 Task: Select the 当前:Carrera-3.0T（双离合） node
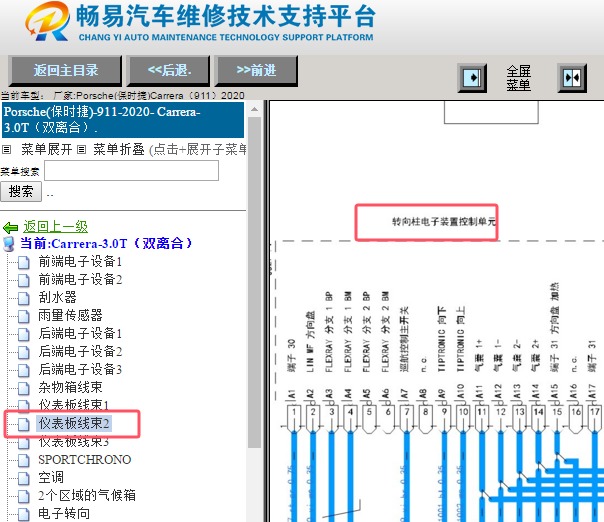(x=106, y=243)
